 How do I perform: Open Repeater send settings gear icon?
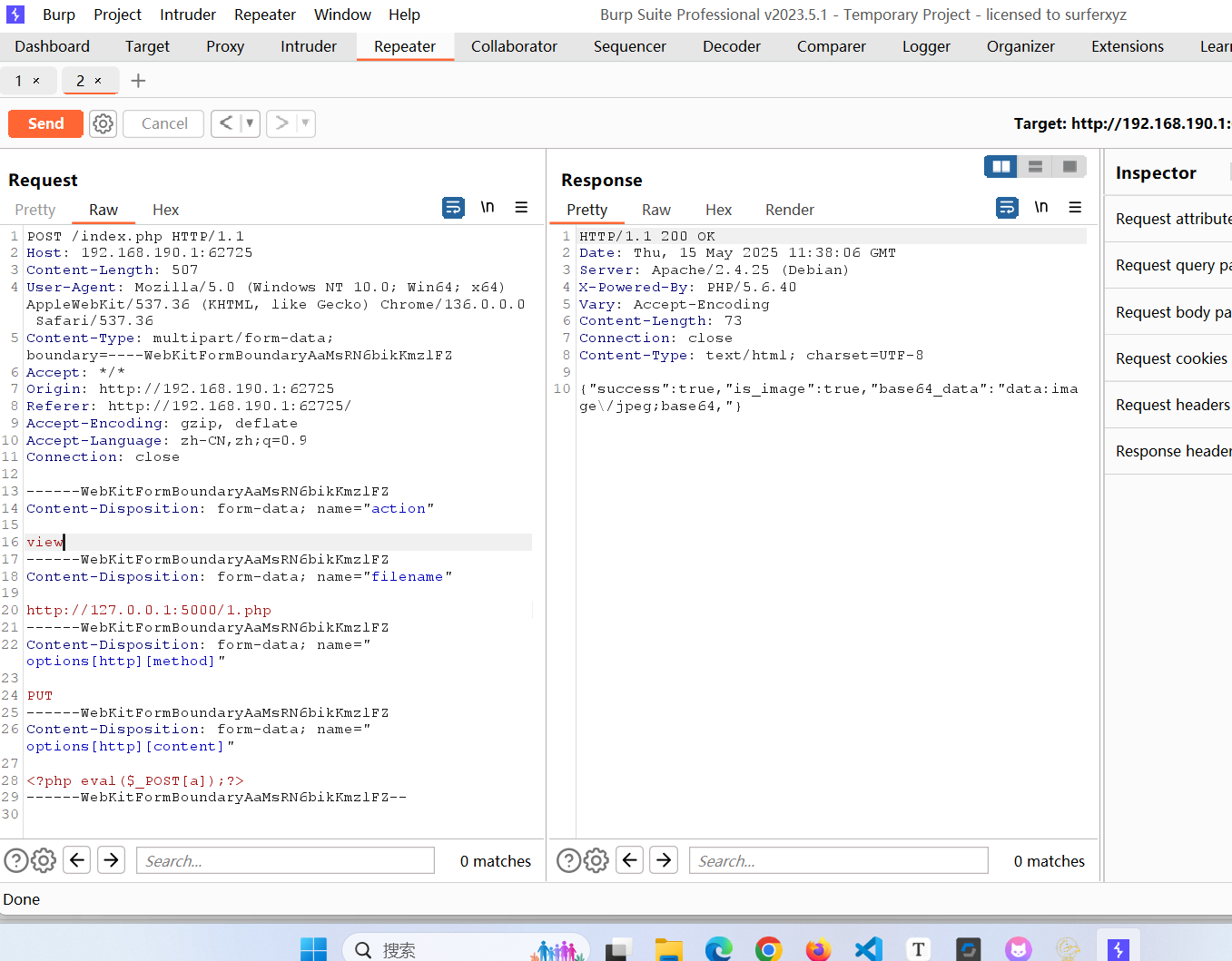tap(103, 123)
